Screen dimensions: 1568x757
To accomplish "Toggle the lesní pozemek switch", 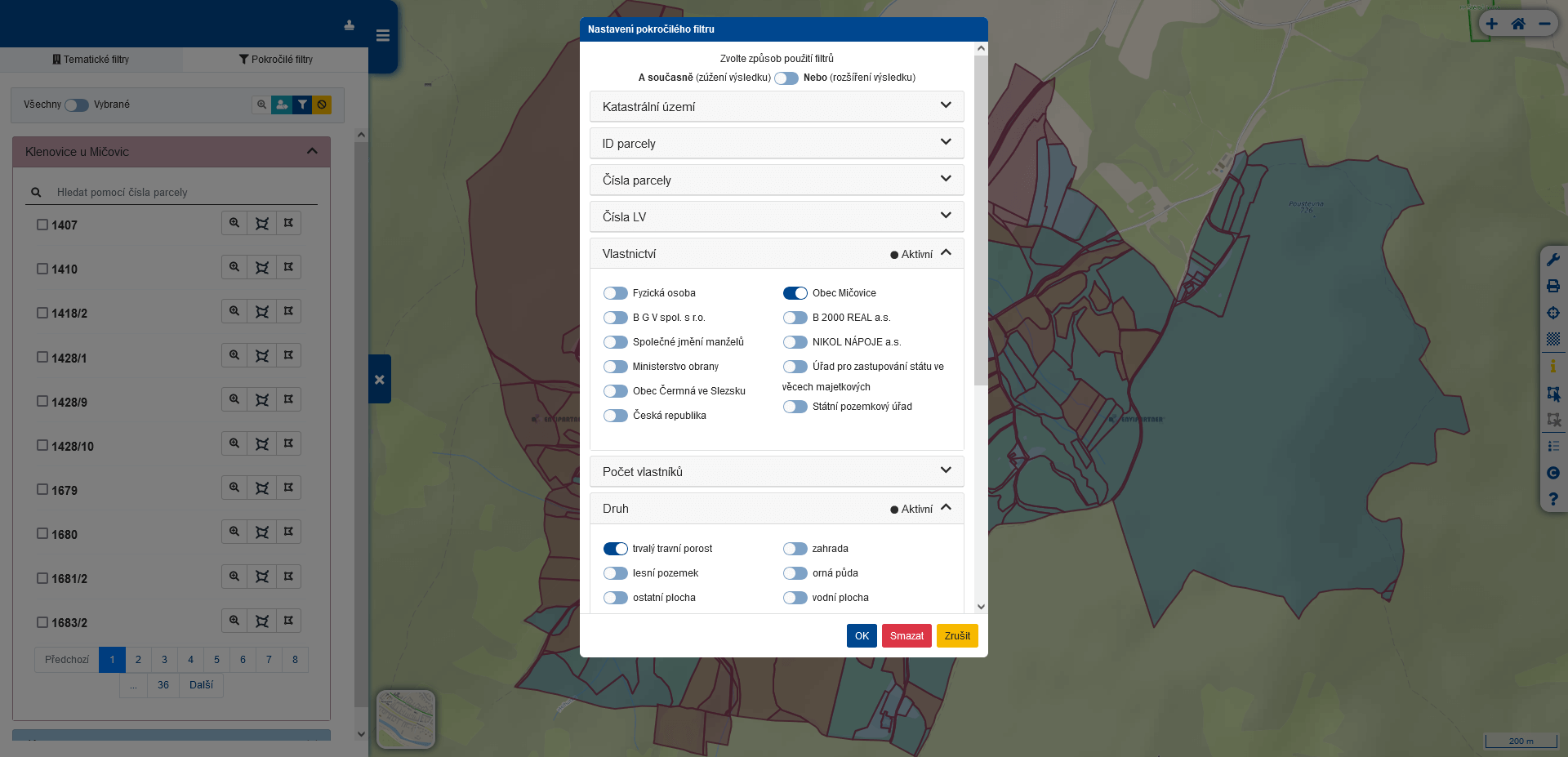I will (616, 573).
